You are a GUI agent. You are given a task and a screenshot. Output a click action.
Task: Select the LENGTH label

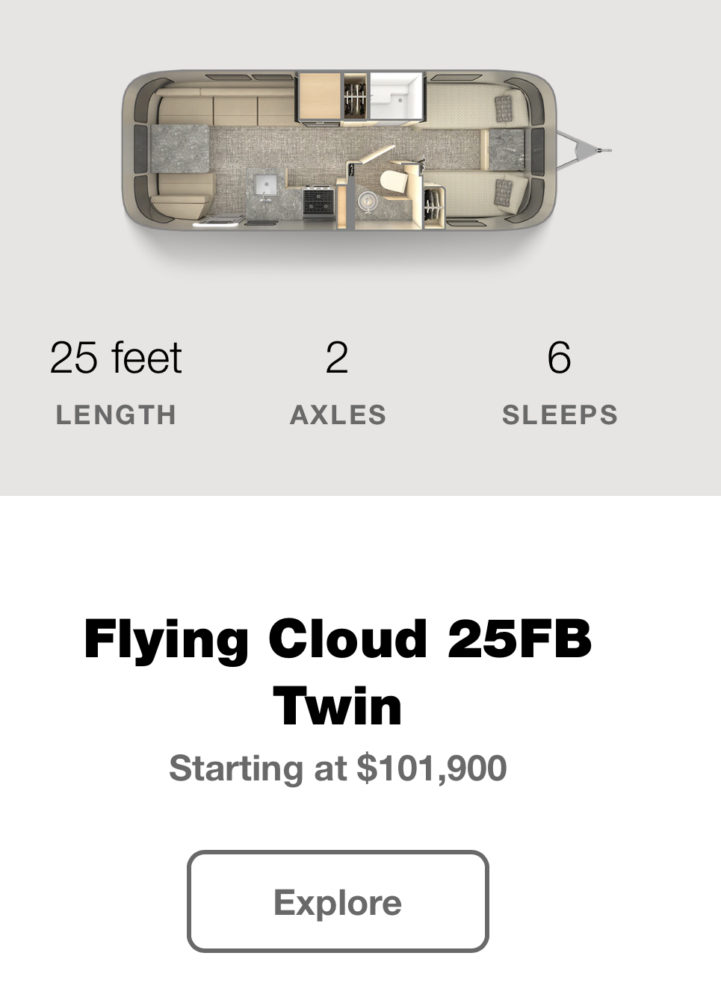[116, 415]
